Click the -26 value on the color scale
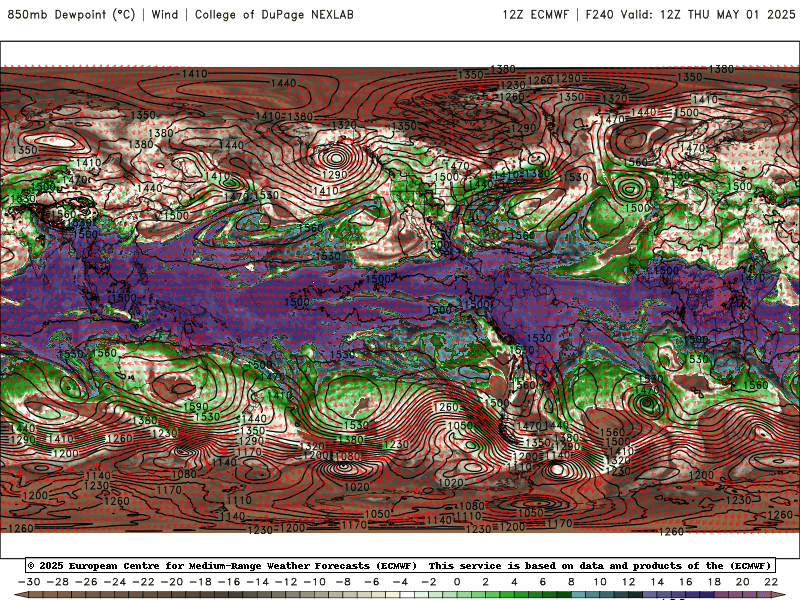Viewport: 800px width, 600px height. 86,582
